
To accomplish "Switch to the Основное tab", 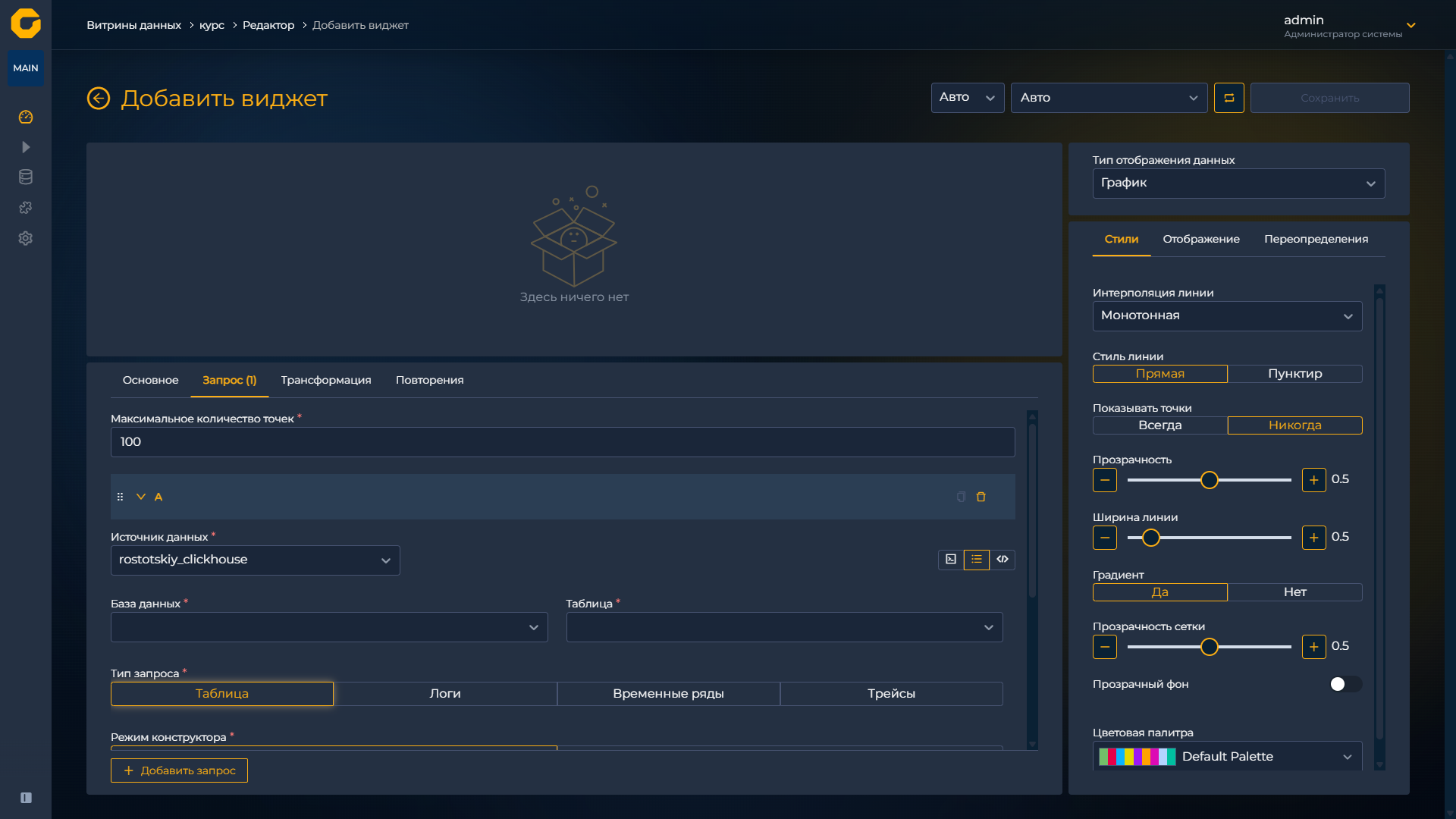I will (x=151, y=381).
